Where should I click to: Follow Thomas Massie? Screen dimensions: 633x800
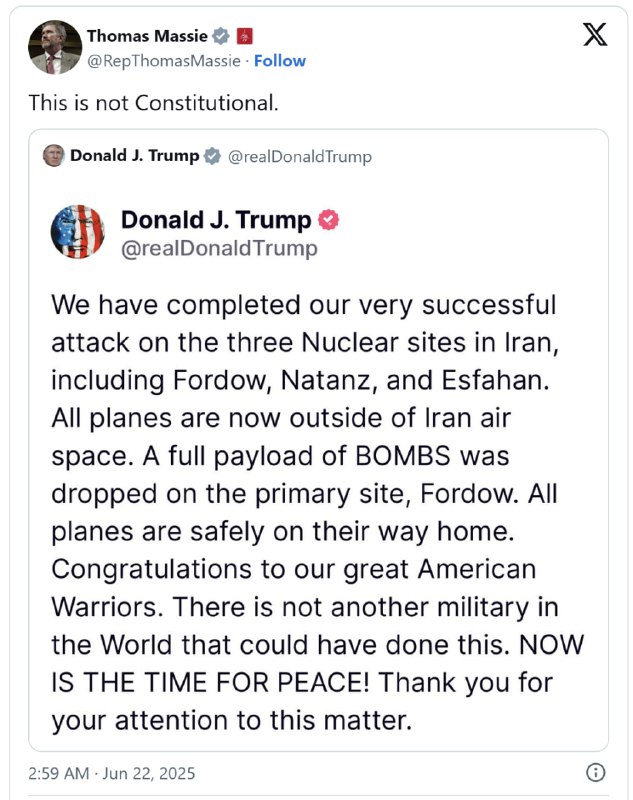[x=280, y=61]
